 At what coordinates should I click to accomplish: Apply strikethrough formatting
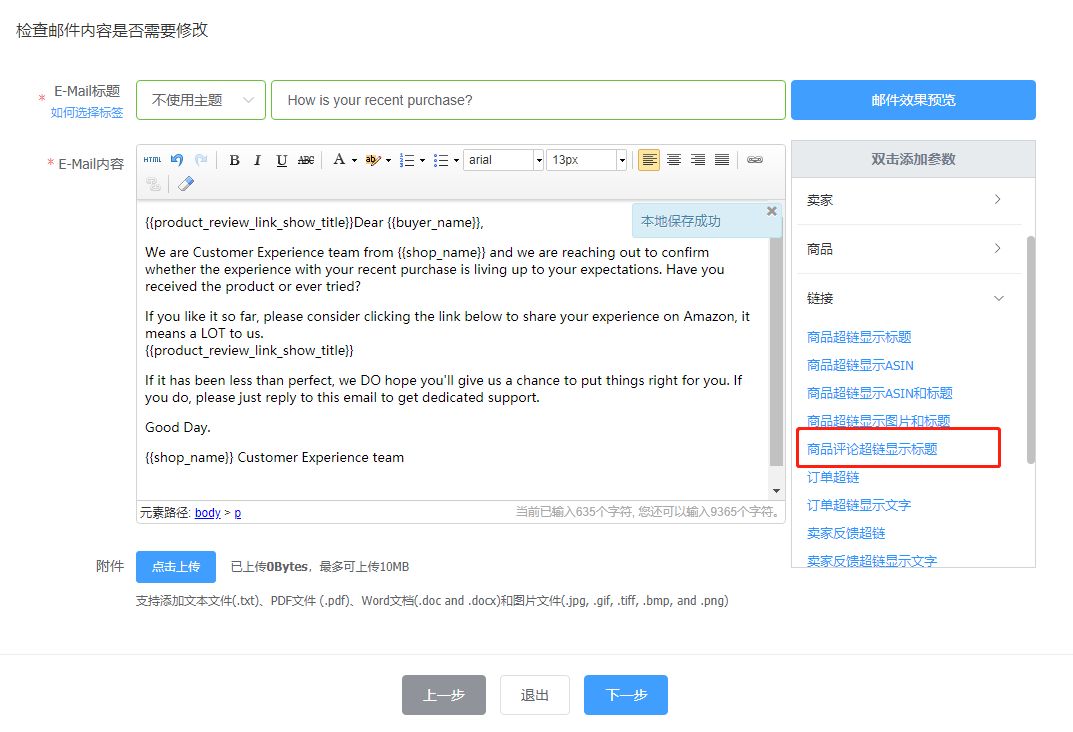tap(306, 160)
